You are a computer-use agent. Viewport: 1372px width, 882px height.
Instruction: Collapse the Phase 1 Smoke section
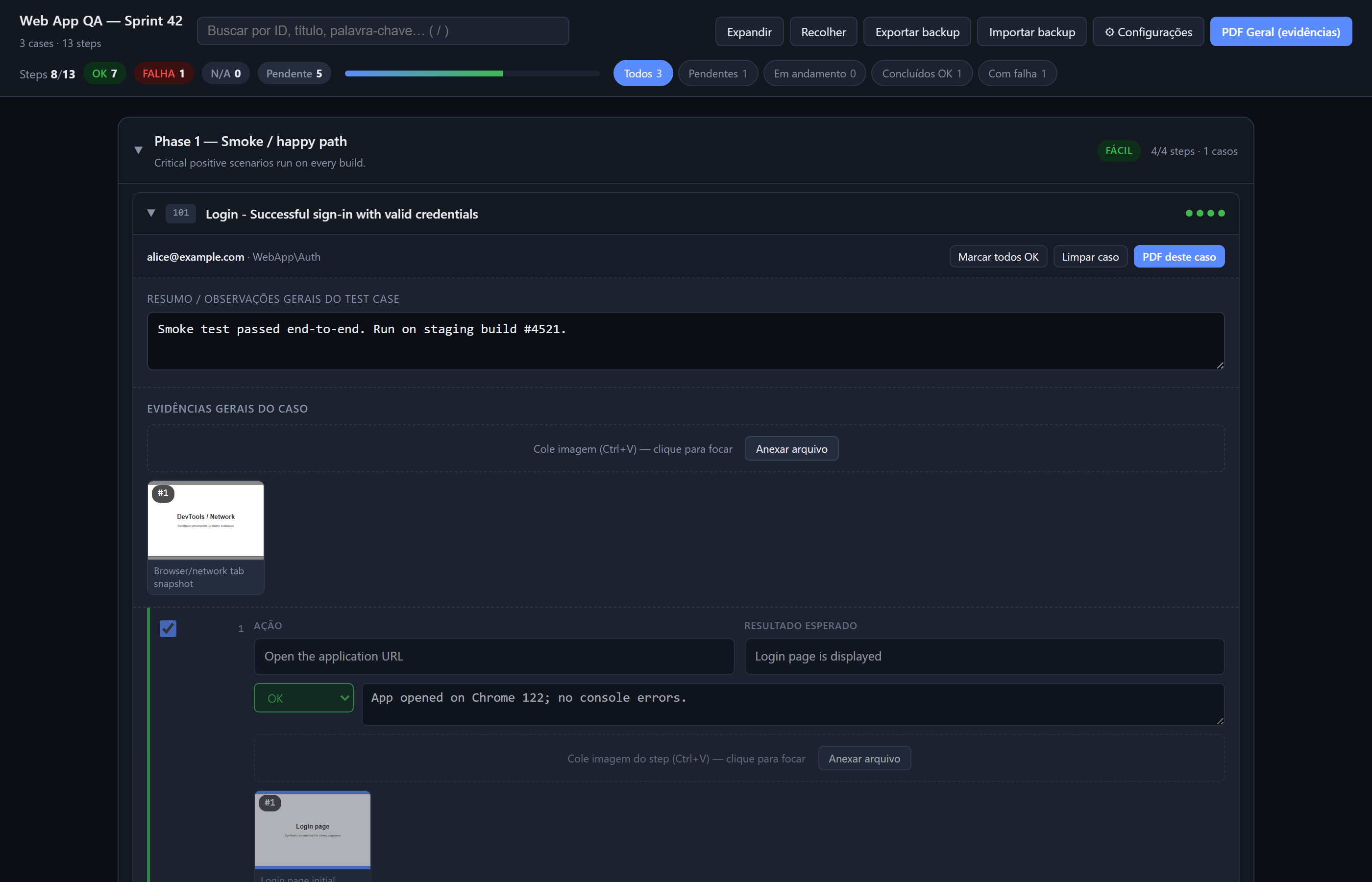pyautogui.click(x=138, y=150)
